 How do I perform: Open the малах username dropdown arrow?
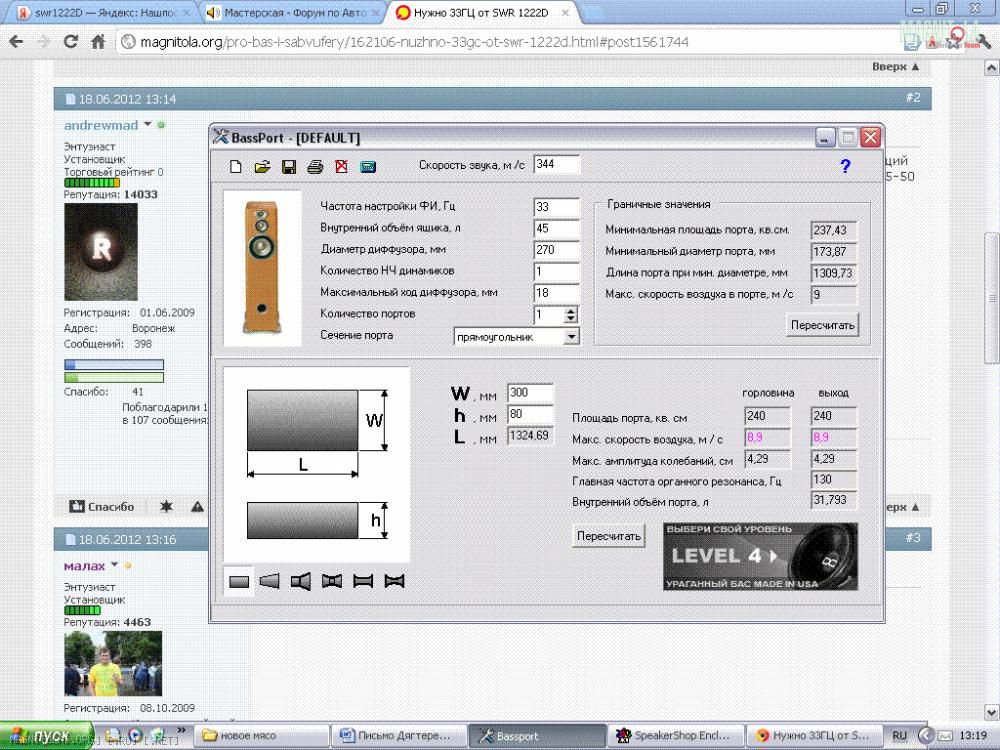coord(114,565)
